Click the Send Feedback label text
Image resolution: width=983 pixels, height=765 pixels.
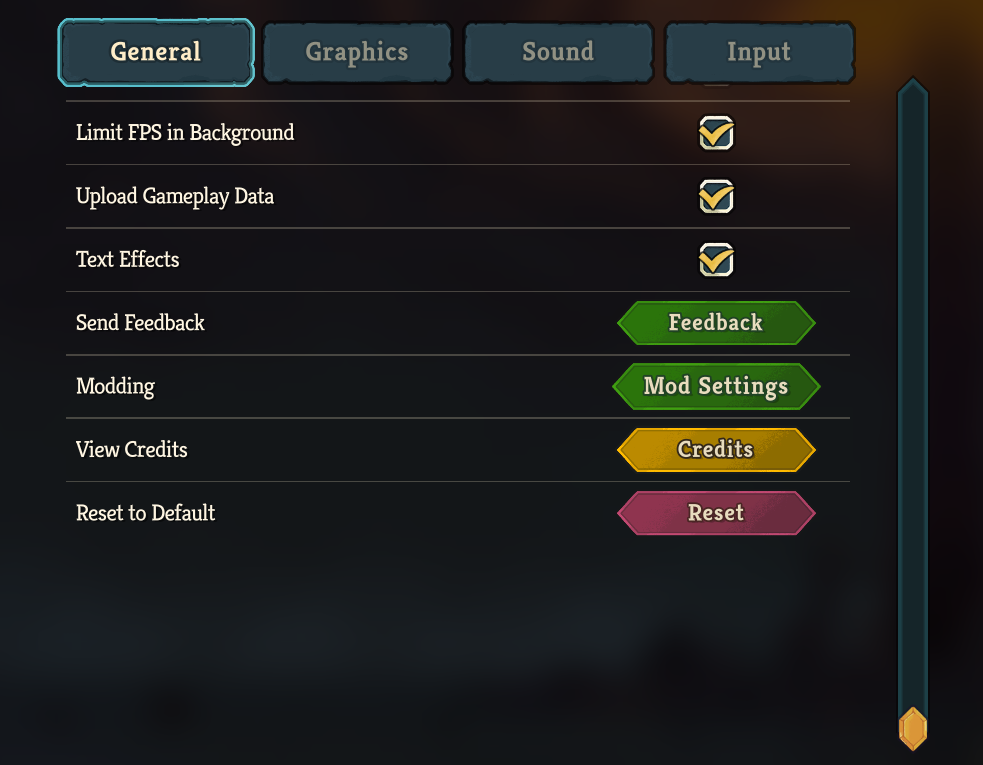[x=140, y=323]
